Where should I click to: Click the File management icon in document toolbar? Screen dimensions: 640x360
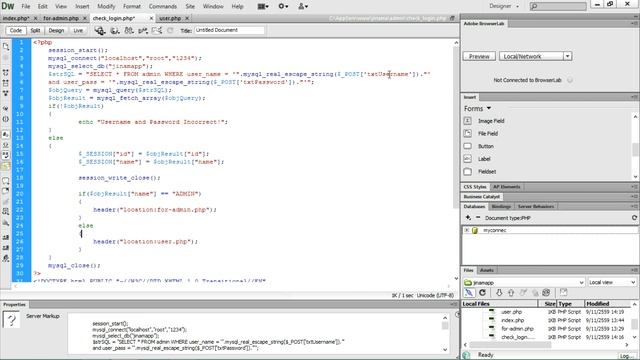[x=129, y=31]
